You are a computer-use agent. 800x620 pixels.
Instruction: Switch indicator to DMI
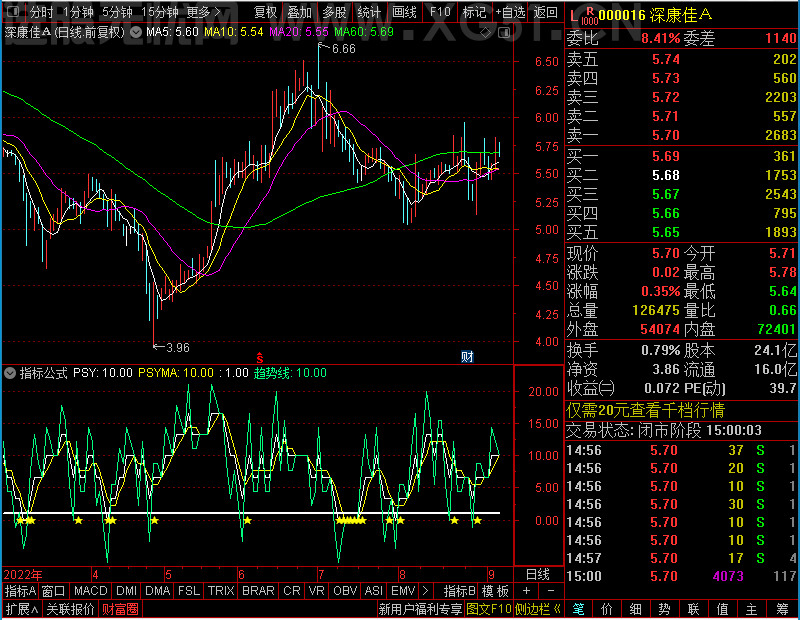126,591
